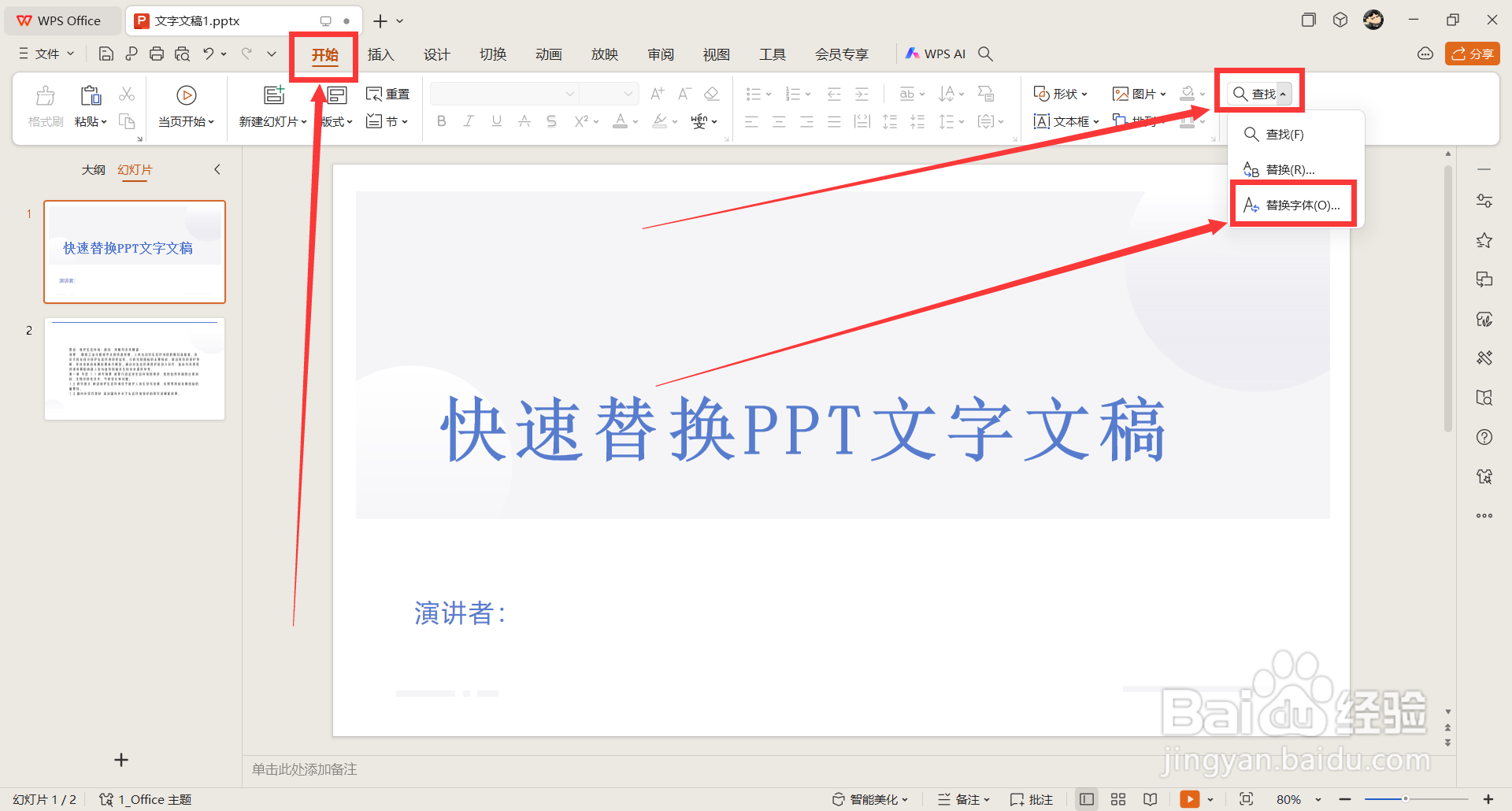1512x811 pixels.
Task: Click zoom in plus button
Action: [1488, 799]
